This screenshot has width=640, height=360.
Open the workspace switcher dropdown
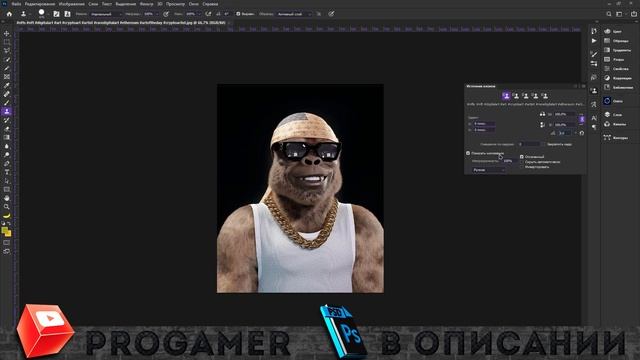coord(620,14)
